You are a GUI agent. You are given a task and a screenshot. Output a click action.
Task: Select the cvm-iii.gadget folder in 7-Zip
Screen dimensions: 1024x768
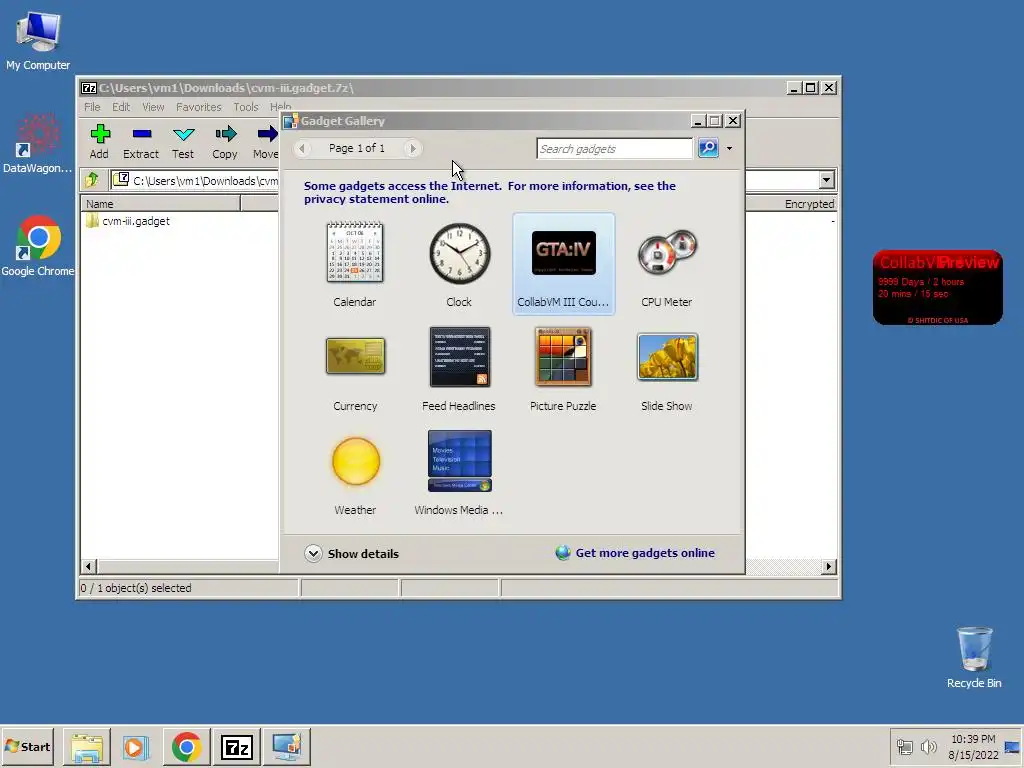[129, 221]
